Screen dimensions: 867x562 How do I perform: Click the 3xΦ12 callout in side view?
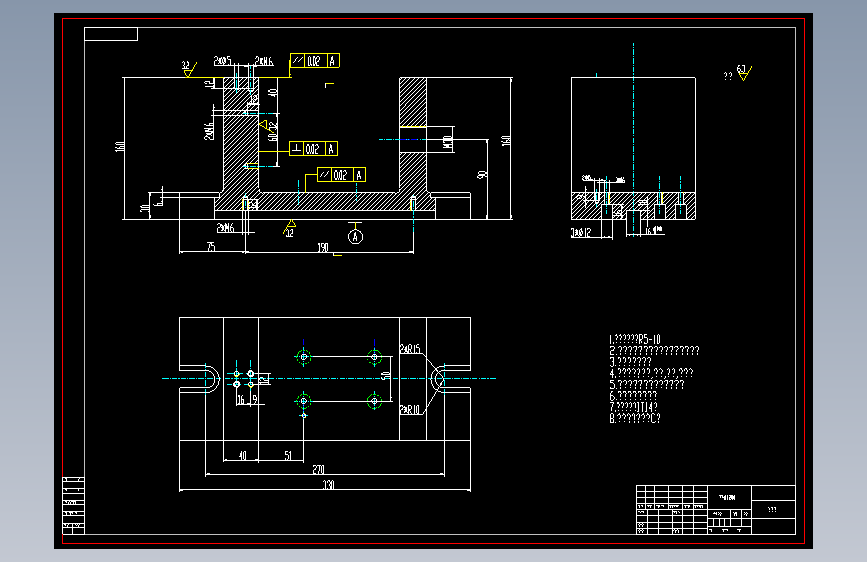point(581,232)
